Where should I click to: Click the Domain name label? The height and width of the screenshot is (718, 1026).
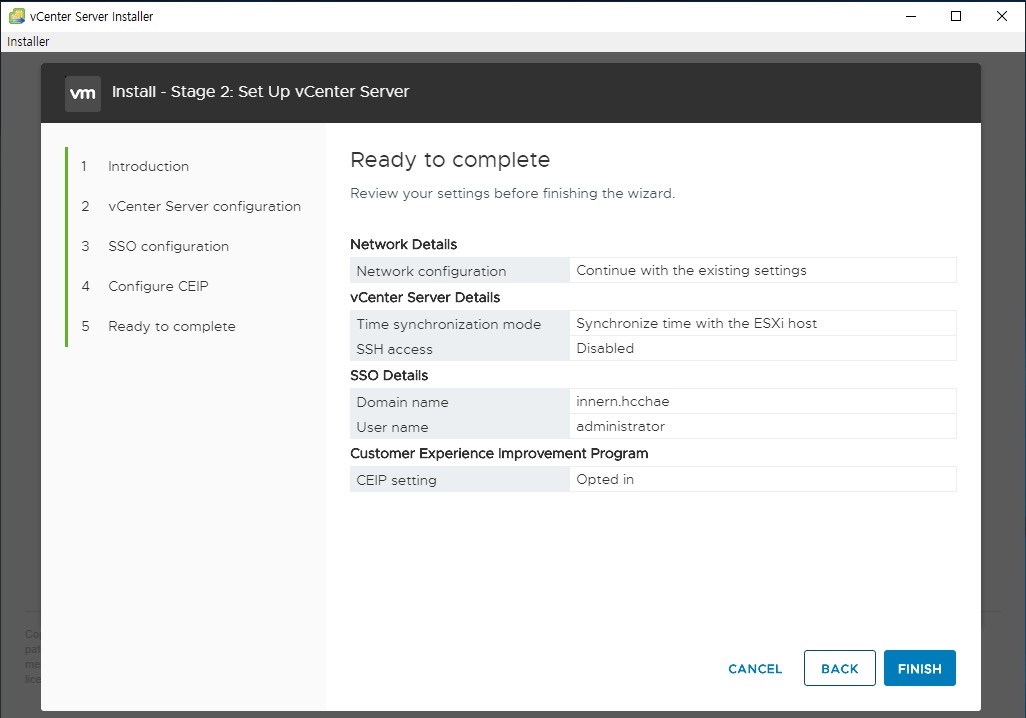(x=402, y=402)
